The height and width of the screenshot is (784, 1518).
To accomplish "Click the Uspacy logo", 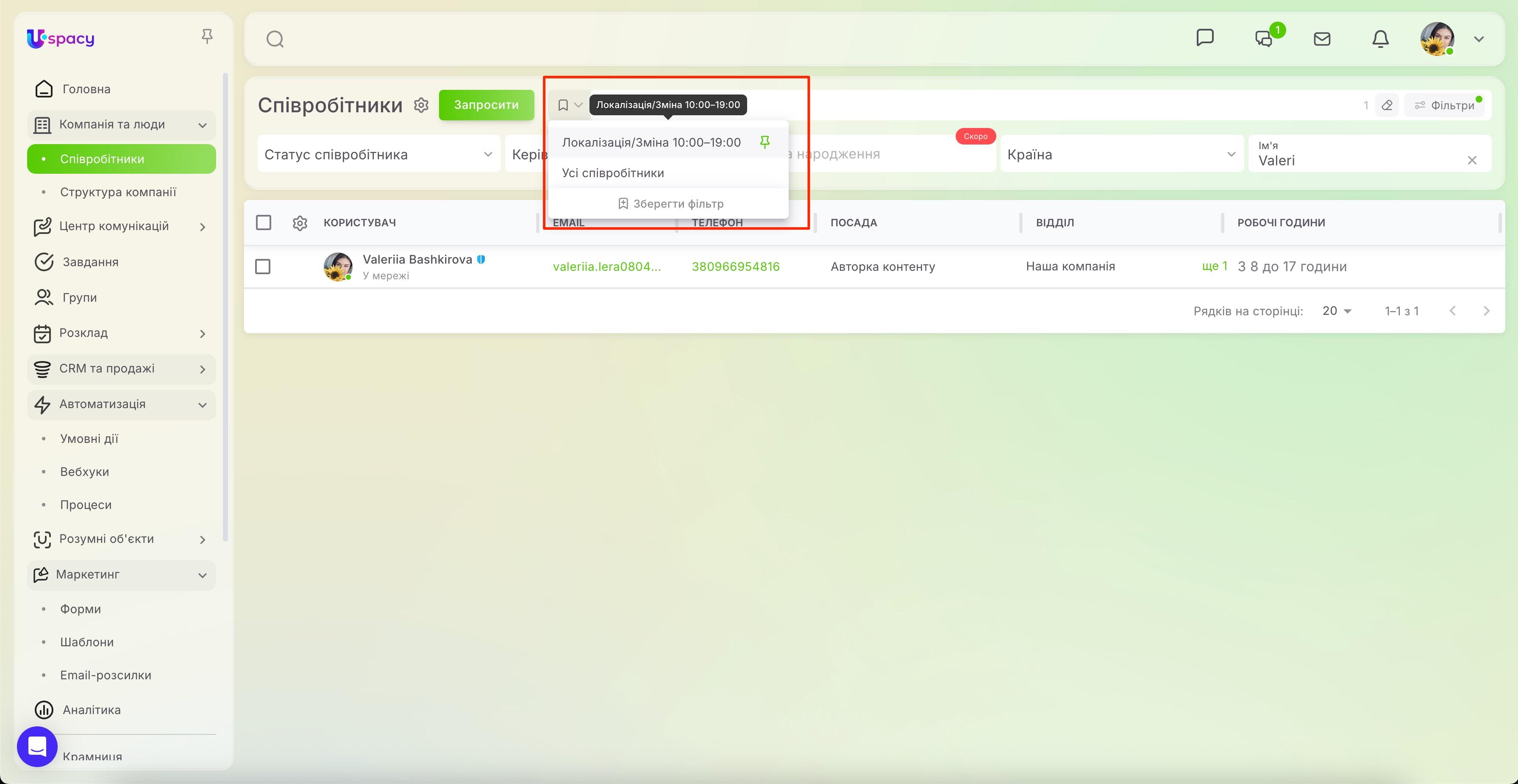I will [x=61, y=38].
